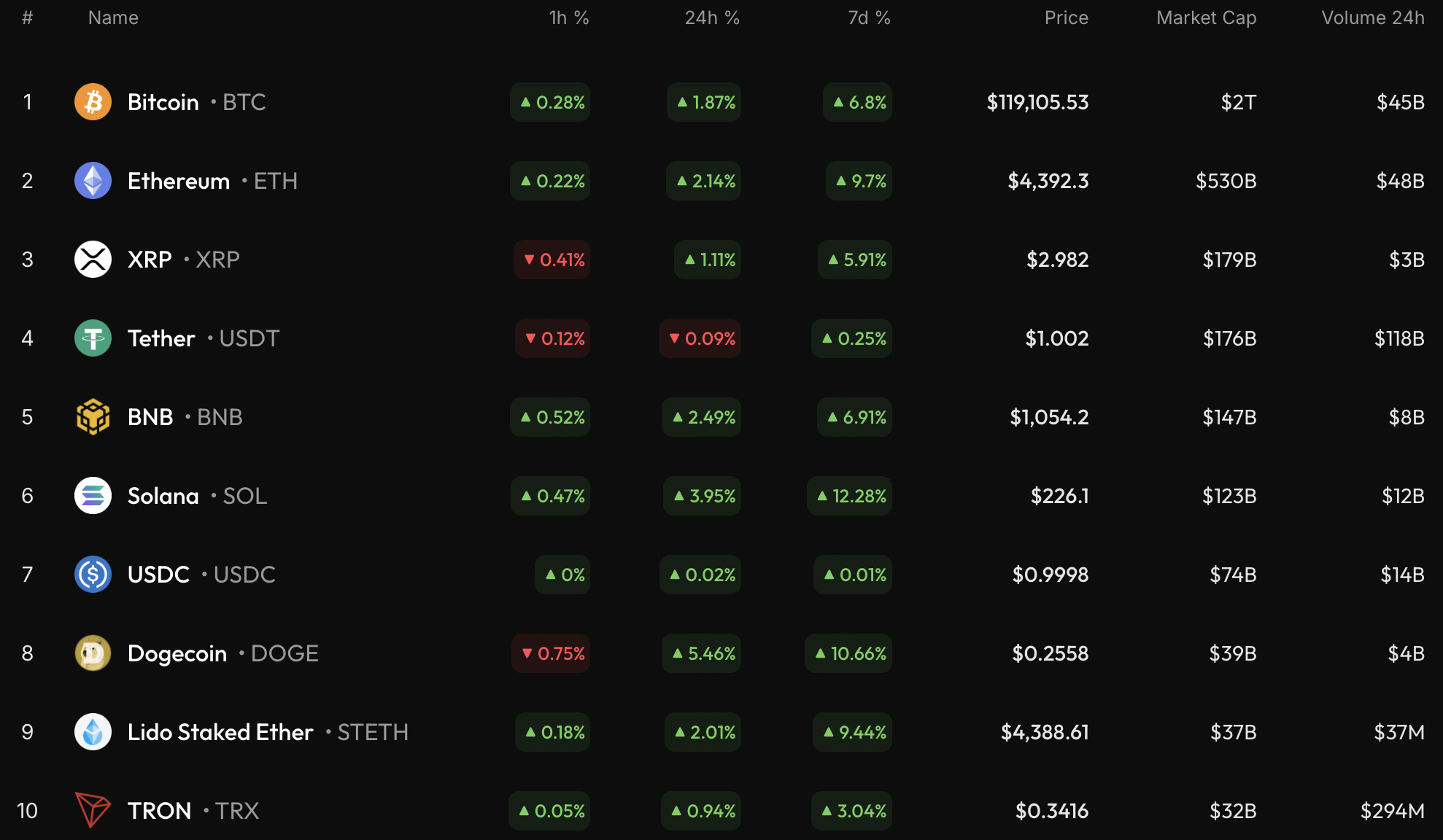1443x840 pixels.
Task: Click the Solana logo icon
Action: pyautogui.click(x=93, y=496)
